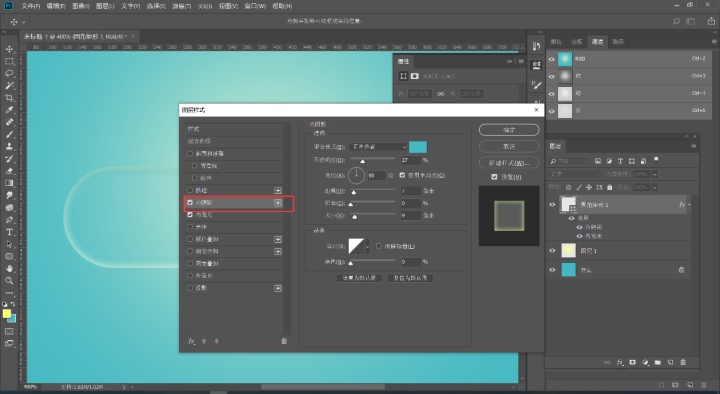Open the layer fill dropdown arrow
Screen dimensions: 720x394
click(655, 187)
